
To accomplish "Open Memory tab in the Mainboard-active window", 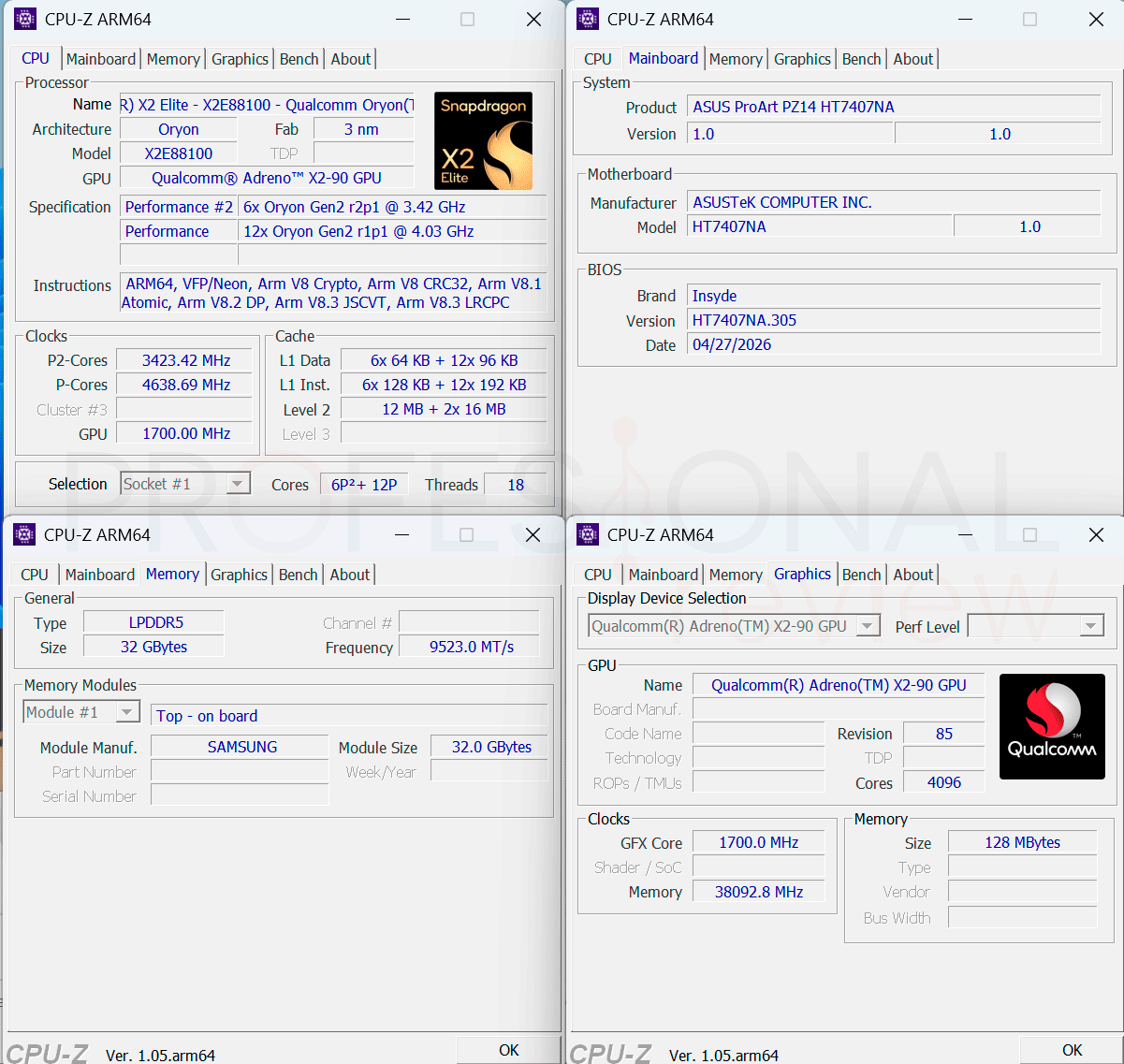I will 736,59.
